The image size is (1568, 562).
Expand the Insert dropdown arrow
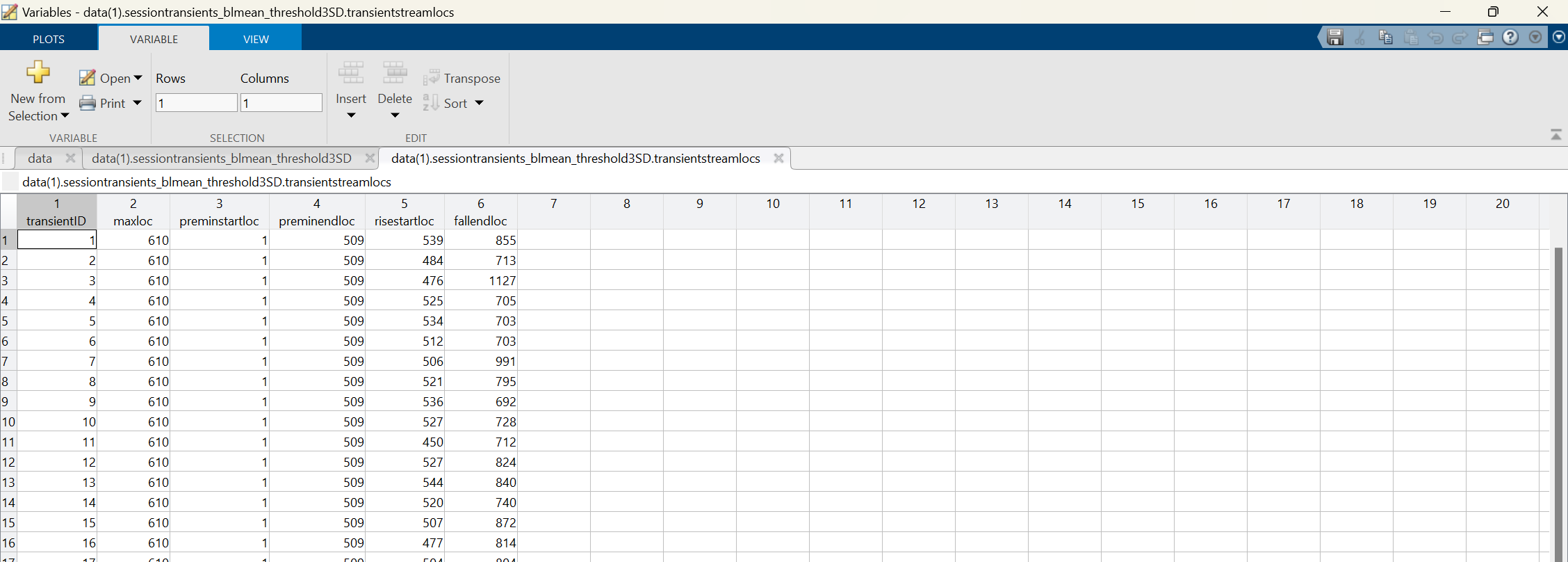[x=351, y=115]
